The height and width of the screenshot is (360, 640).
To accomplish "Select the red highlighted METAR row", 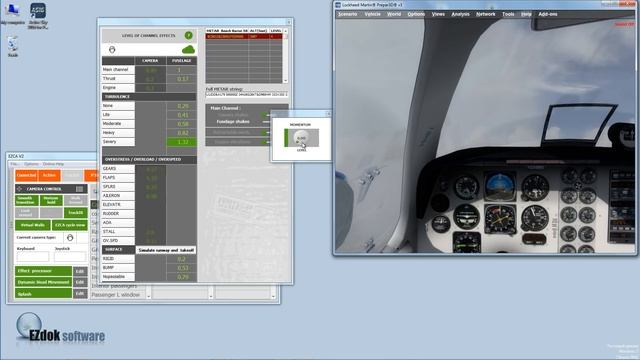I will 244,36.
